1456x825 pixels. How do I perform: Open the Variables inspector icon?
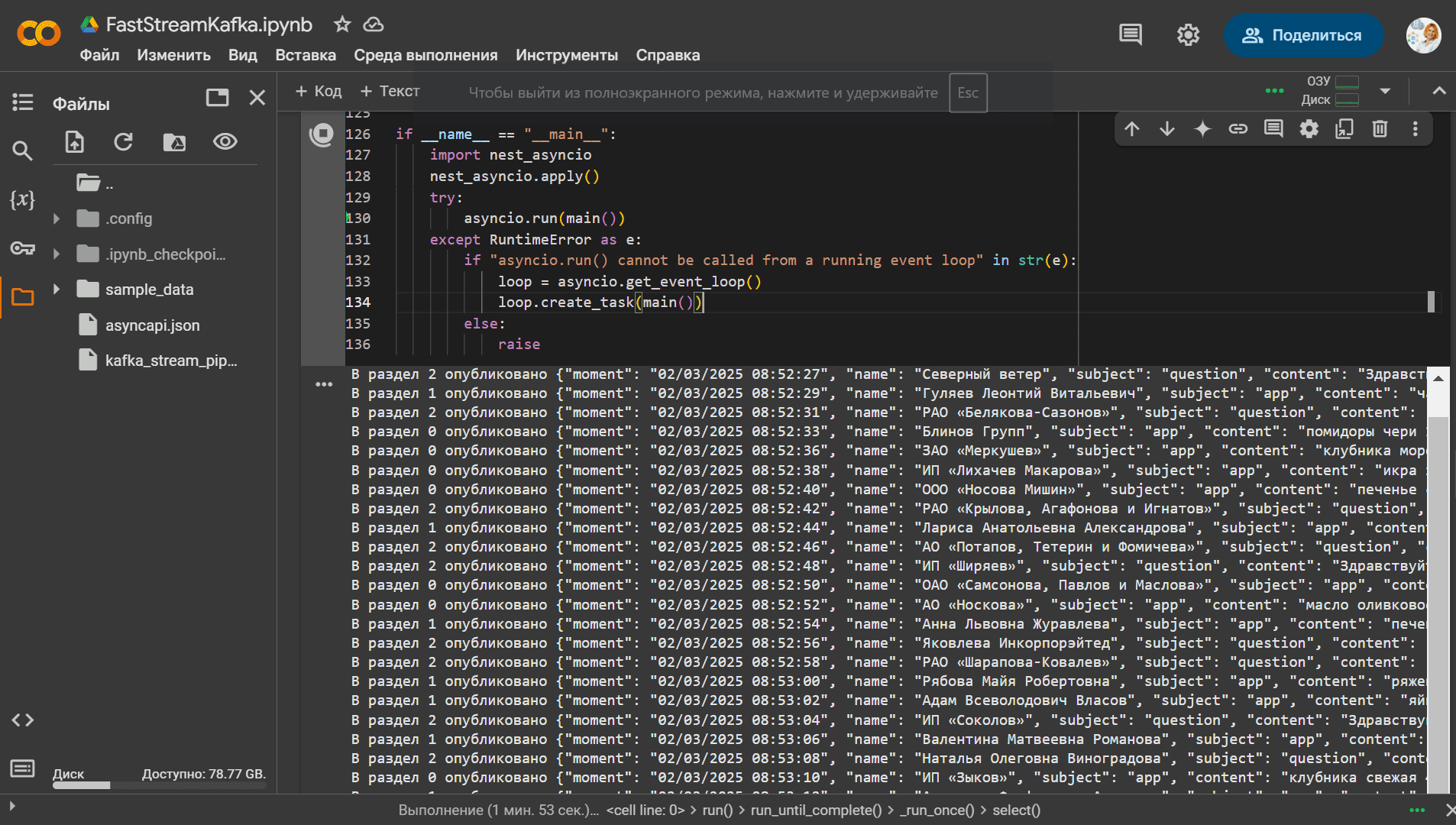[x=22, y=200]
